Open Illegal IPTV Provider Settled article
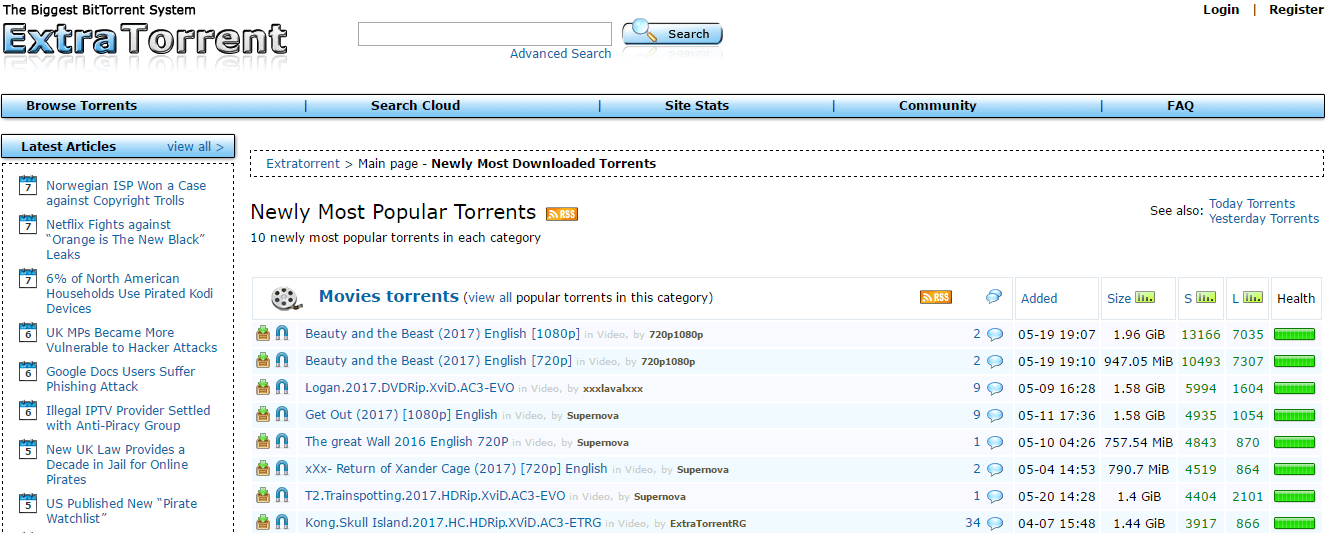The width and height of the screenshot is (1325, 533). 128,418
